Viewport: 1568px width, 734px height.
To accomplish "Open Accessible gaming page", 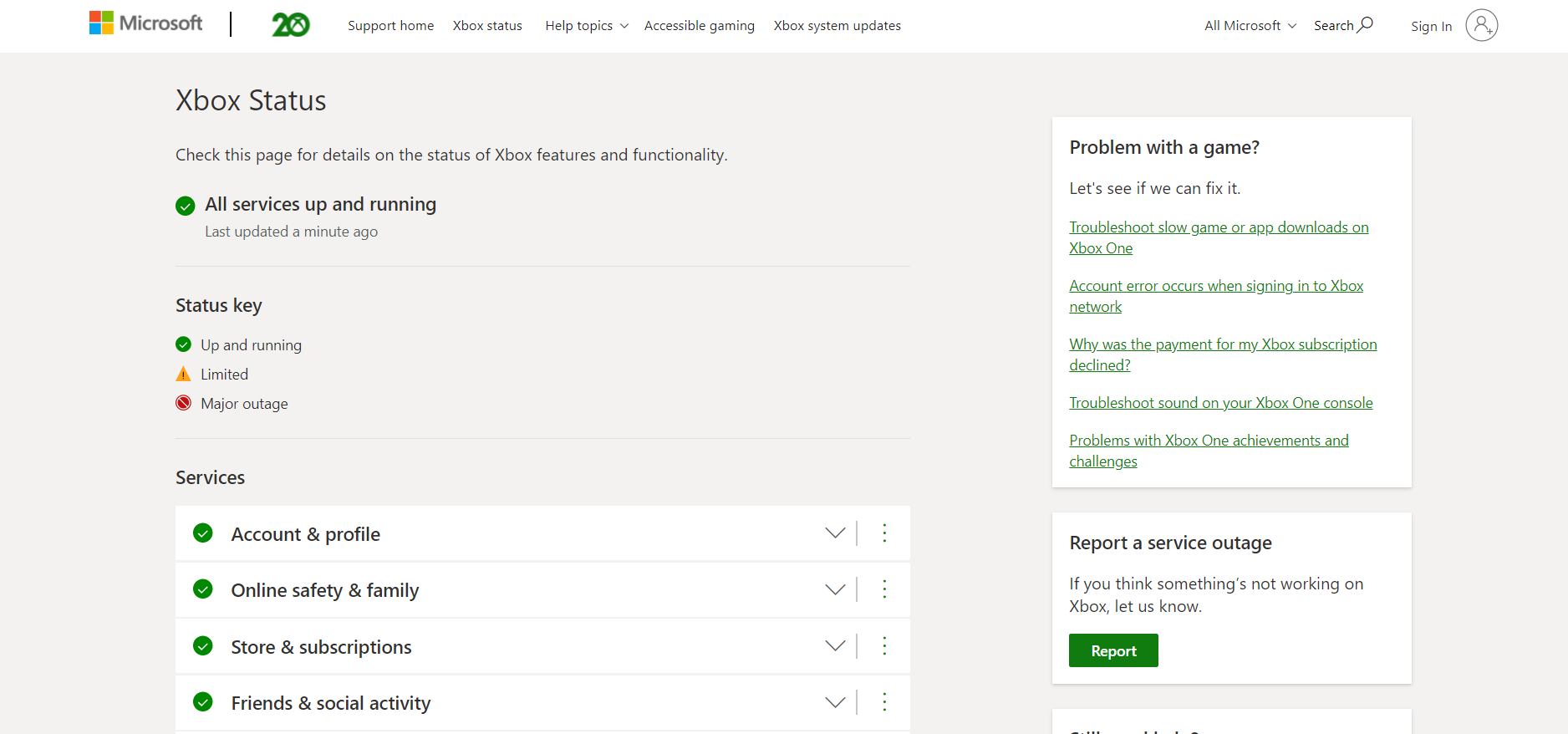I will [700, 26].
